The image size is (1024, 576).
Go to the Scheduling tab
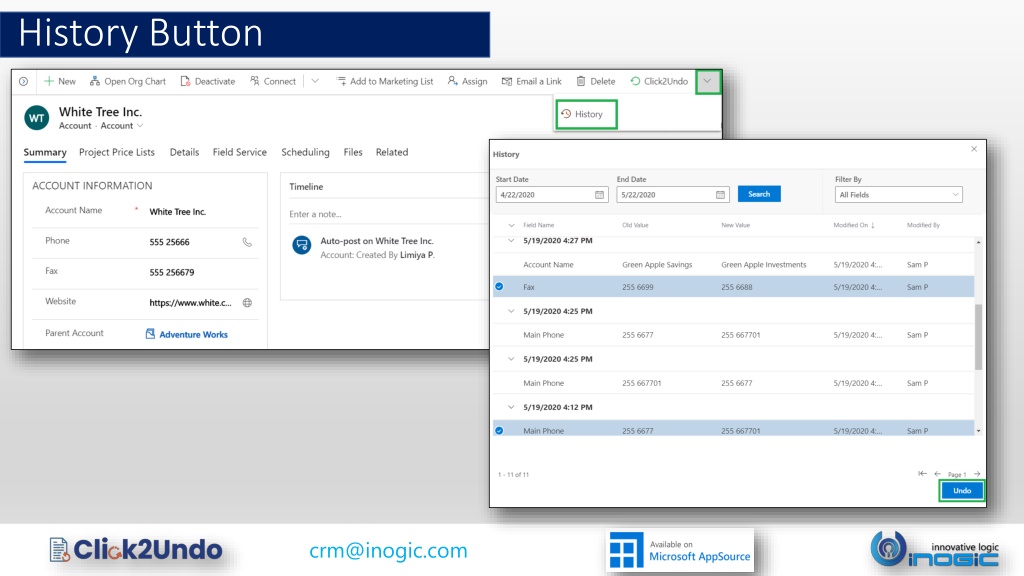click(x=305, y=152)
